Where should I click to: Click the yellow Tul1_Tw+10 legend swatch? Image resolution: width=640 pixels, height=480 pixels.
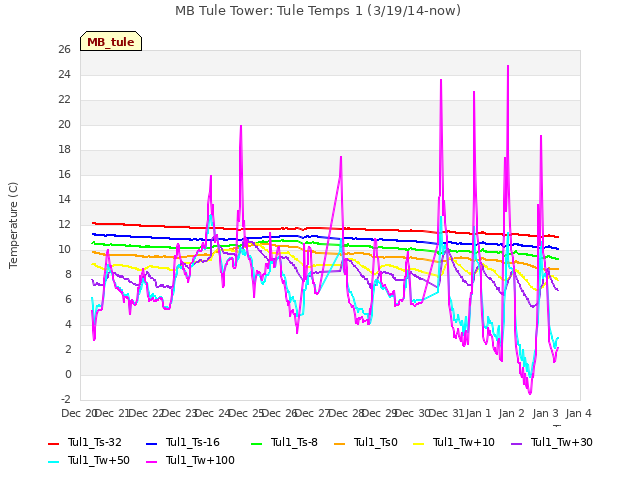419,443
